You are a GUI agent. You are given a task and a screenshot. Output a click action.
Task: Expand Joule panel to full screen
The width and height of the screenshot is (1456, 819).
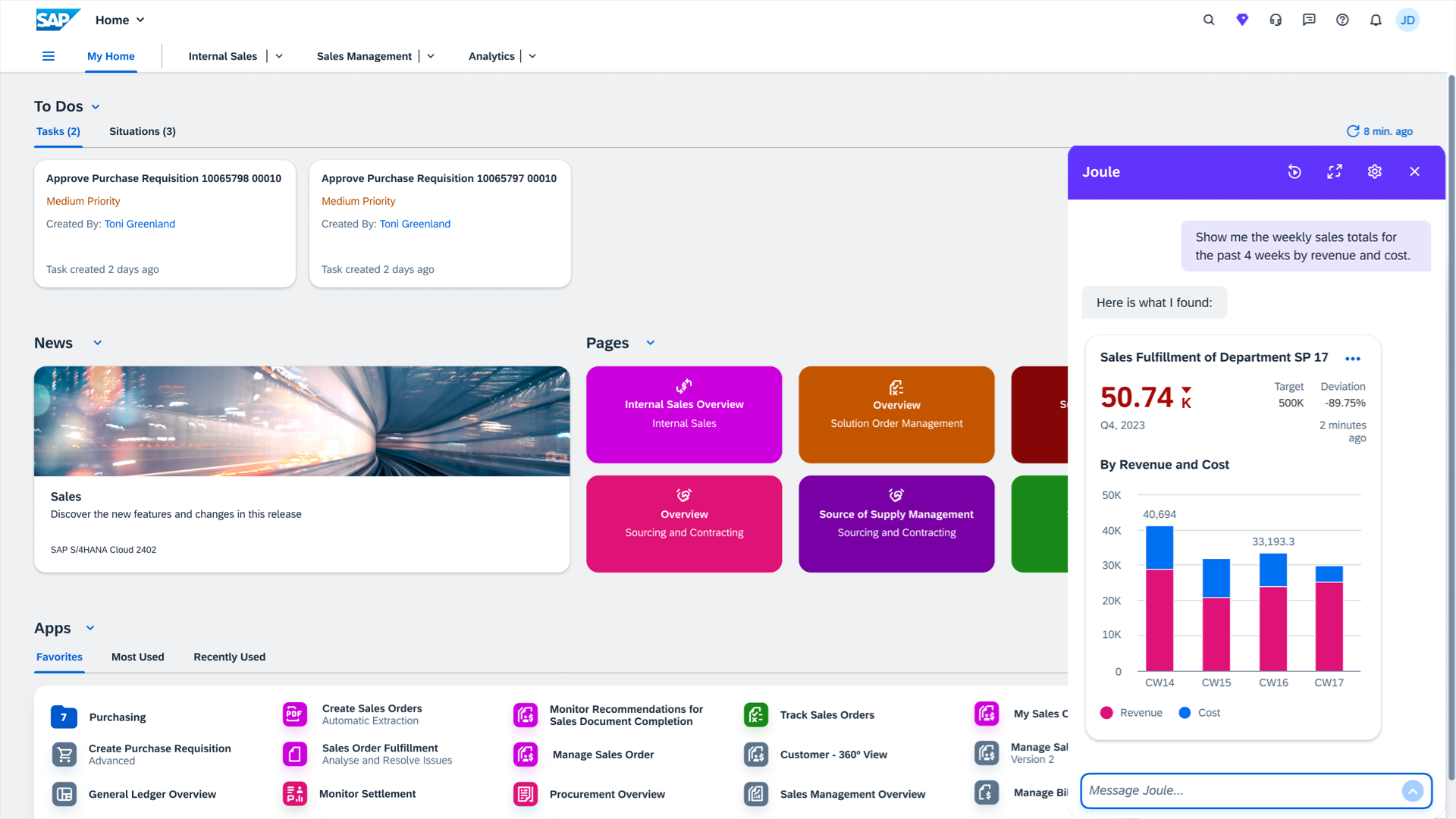[1335, 172]
